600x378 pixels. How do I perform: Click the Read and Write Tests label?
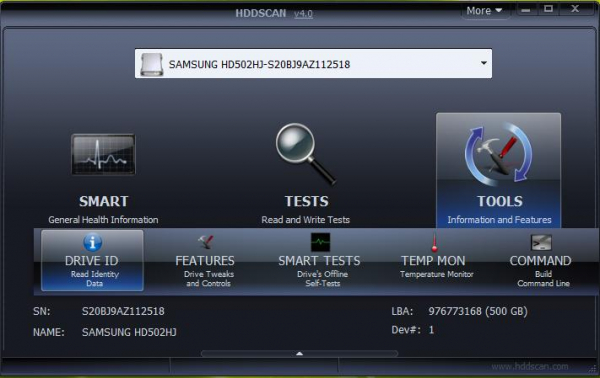[x=305, y=220]
